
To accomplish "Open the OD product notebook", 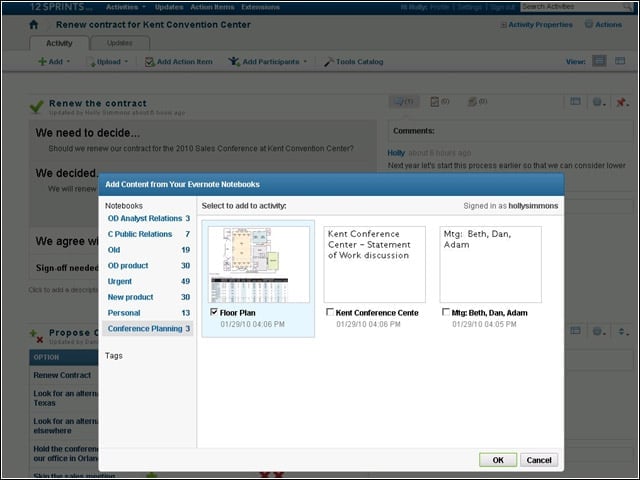I will tap(149, 266).
